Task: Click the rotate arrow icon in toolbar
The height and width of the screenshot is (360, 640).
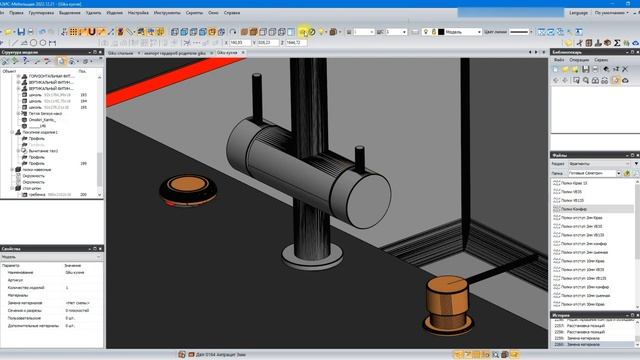Action: [233, 32]
